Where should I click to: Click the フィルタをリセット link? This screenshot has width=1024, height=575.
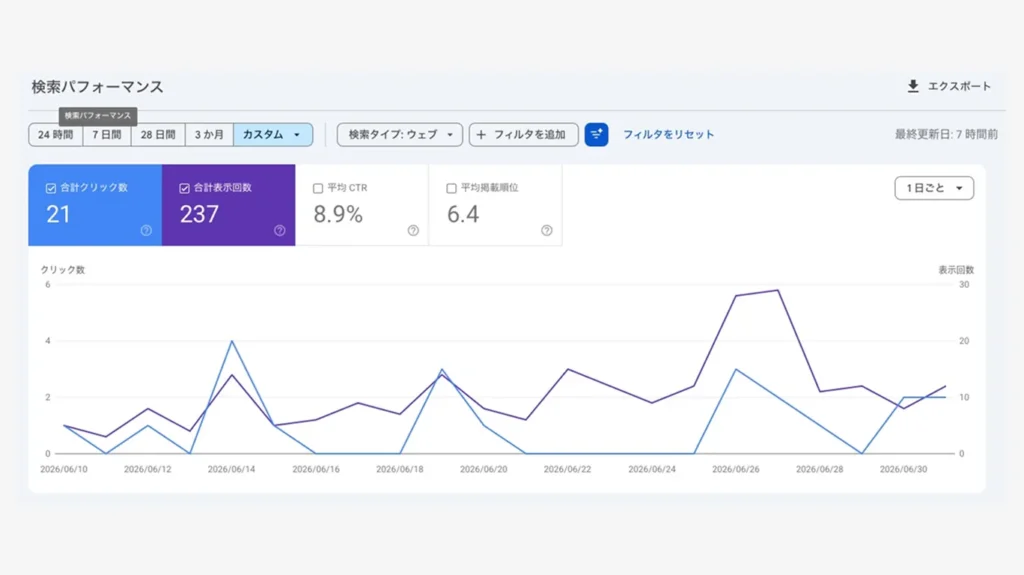pos(668,135)
